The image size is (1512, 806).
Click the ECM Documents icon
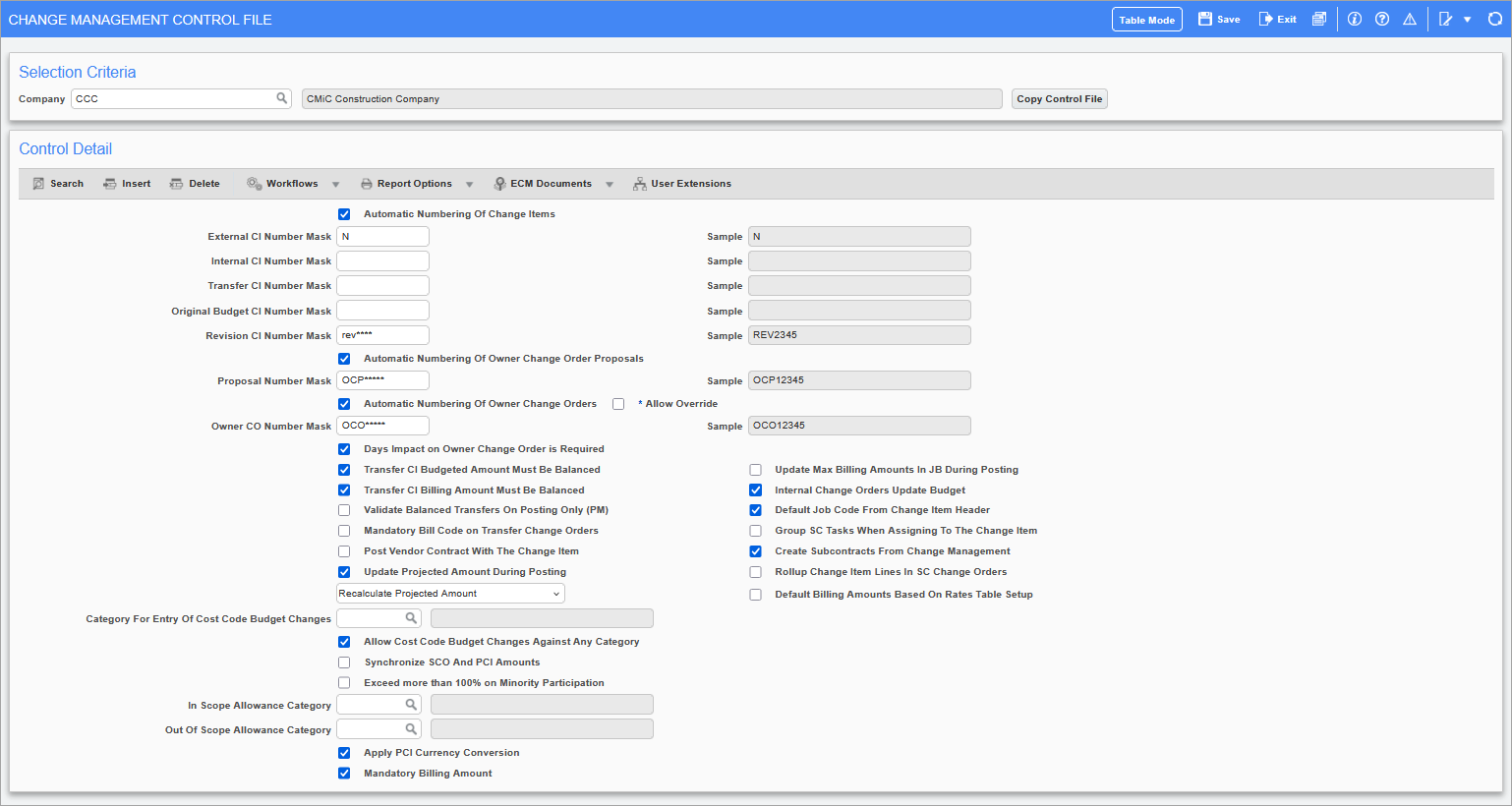pyautogui.click(x=499, y=184)
